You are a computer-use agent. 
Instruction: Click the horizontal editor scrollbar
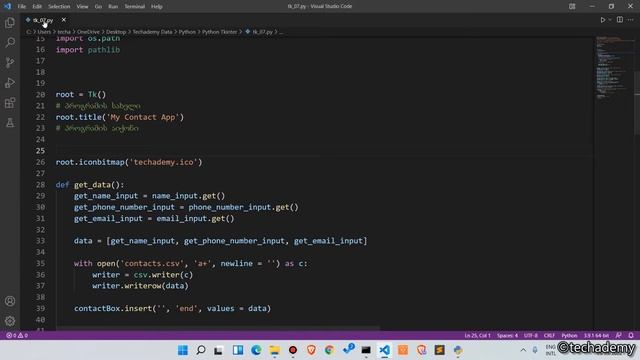point(218,327)
